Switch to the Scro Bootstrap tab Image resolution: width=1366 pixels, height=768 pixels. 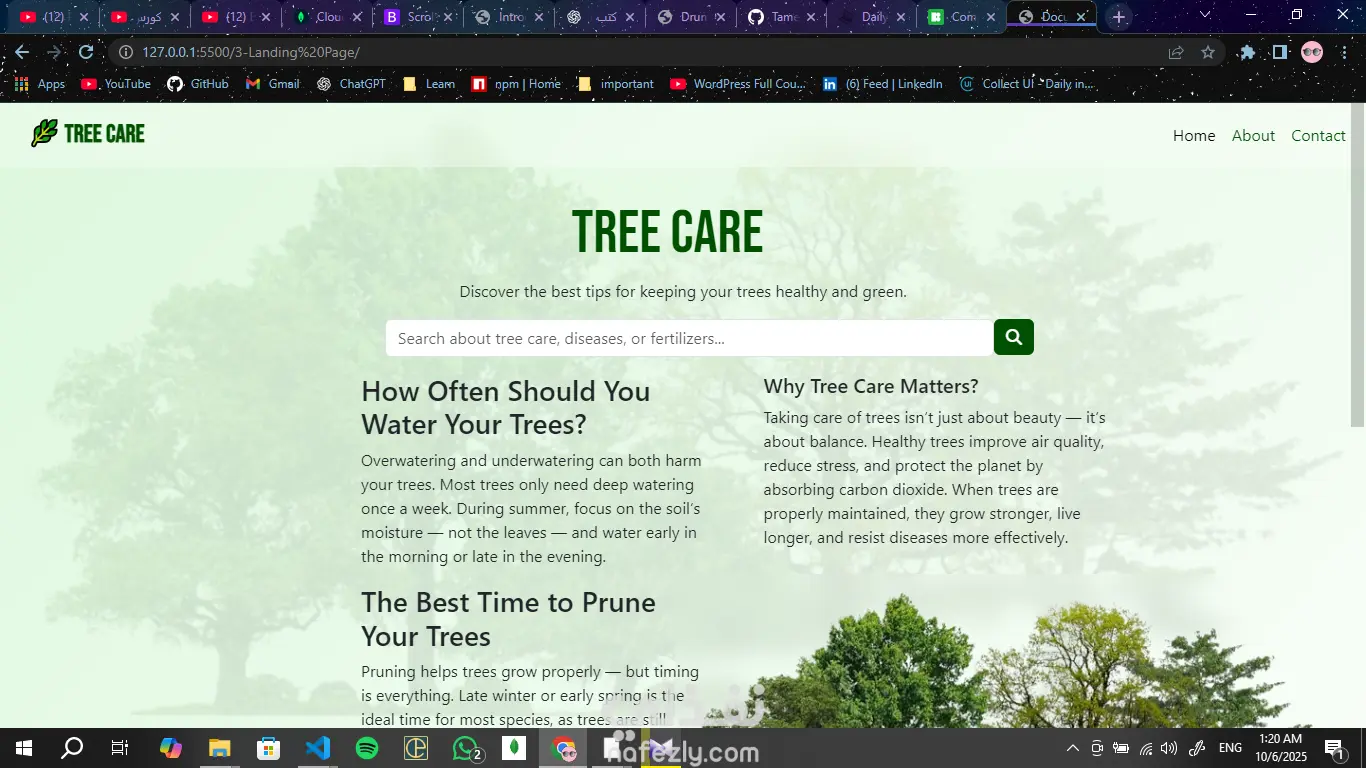click(419, 17)
